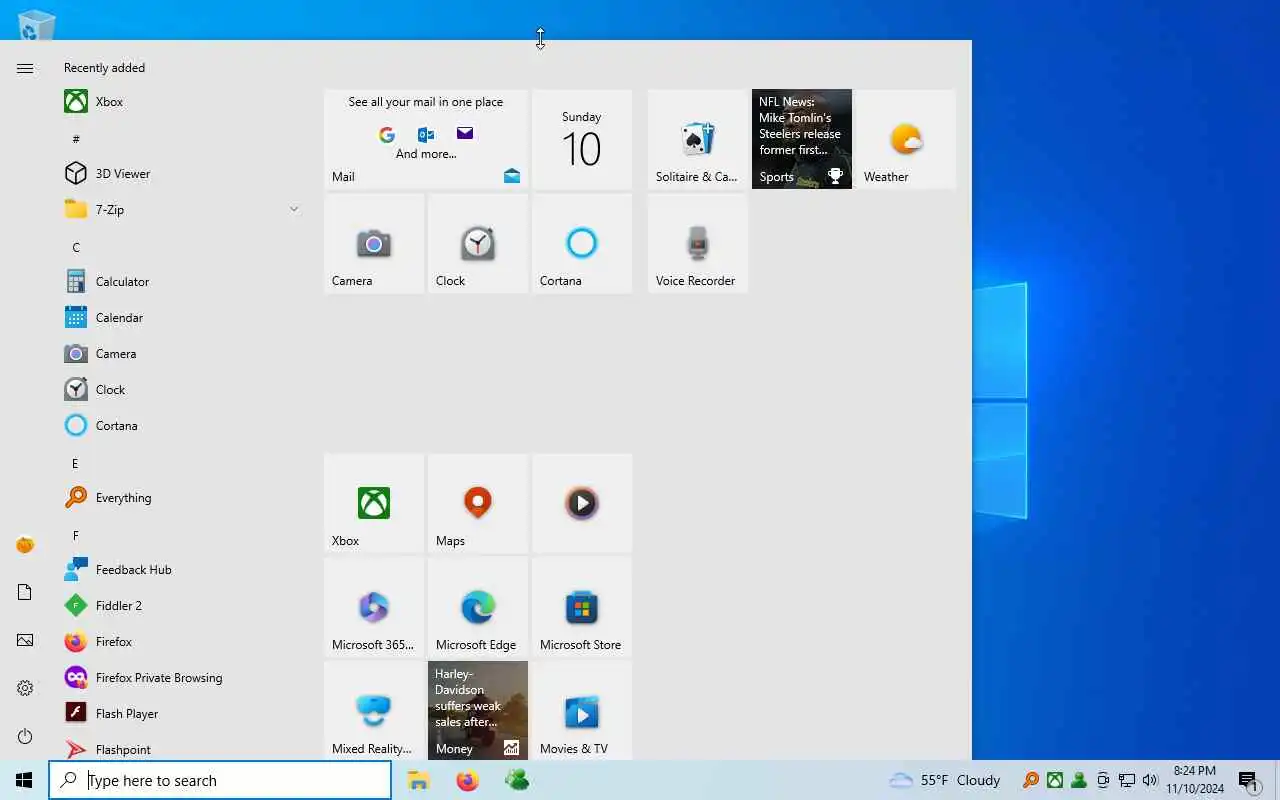
Task: Launch Camera from the app list
Action: pos(180,354)
